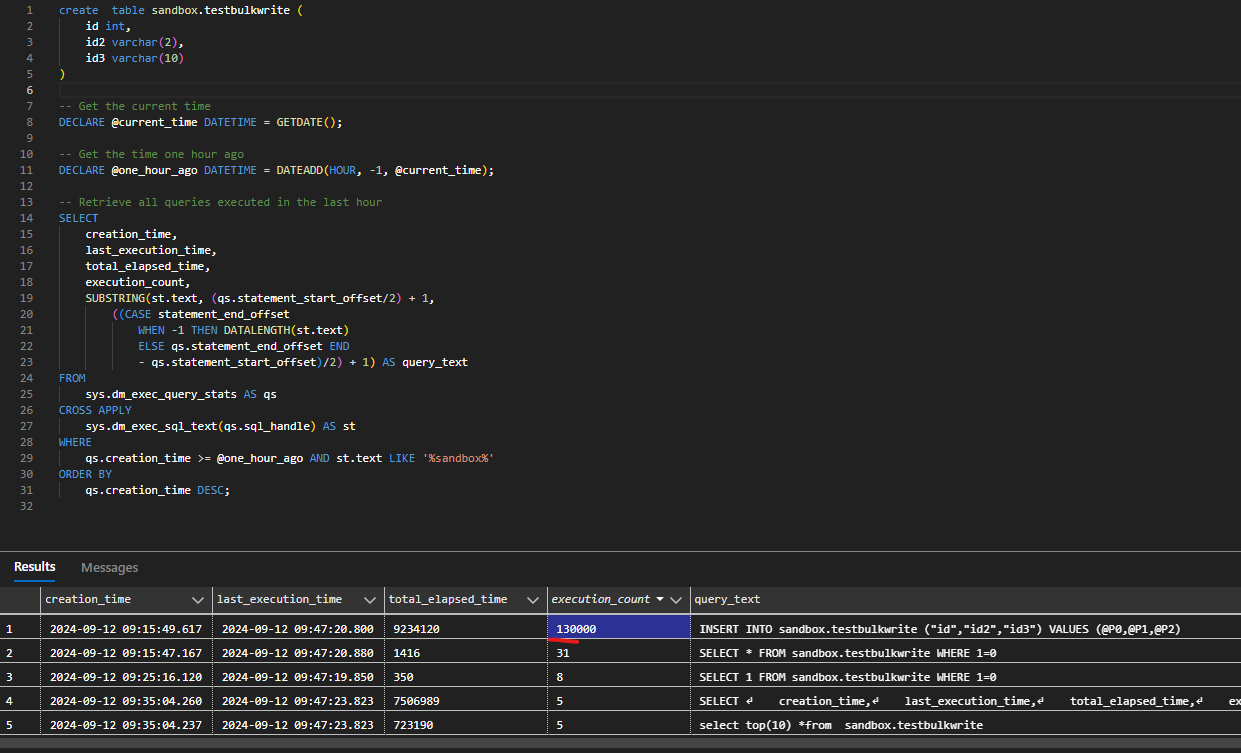Click the execution_count descending sort arrow
Viewport: 1241px width, 753px height.
click(x=660, y=600)
